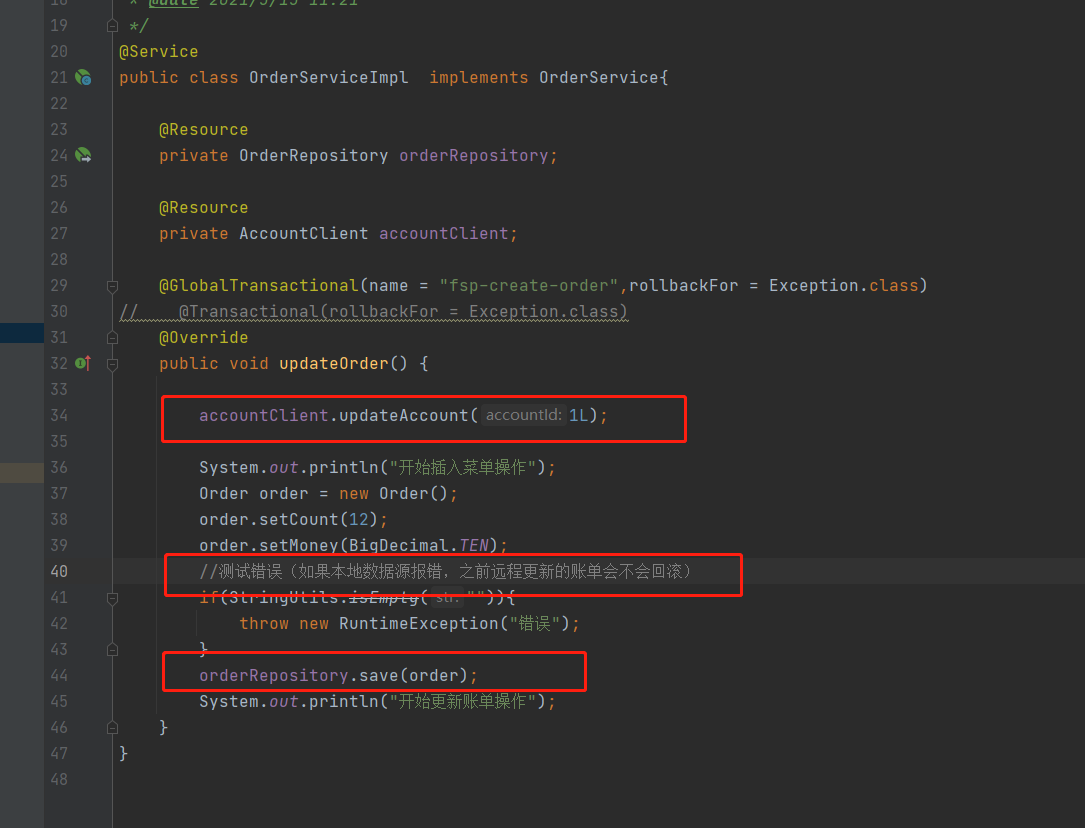Click the accountClient field name on line 27

coord(444,234)
